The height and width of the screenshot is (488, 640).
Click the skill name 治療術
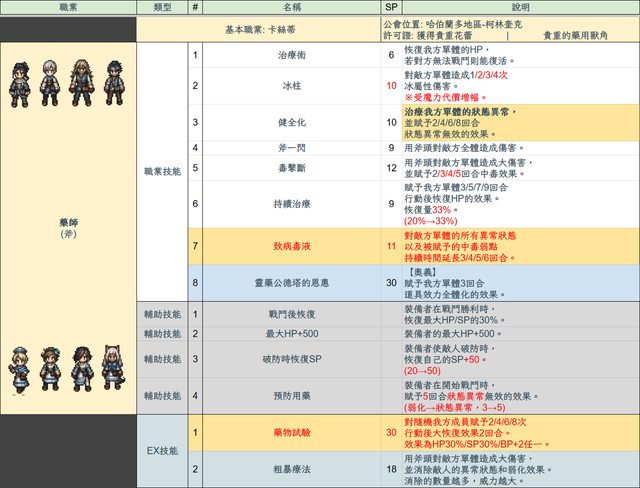pos(291,57)
